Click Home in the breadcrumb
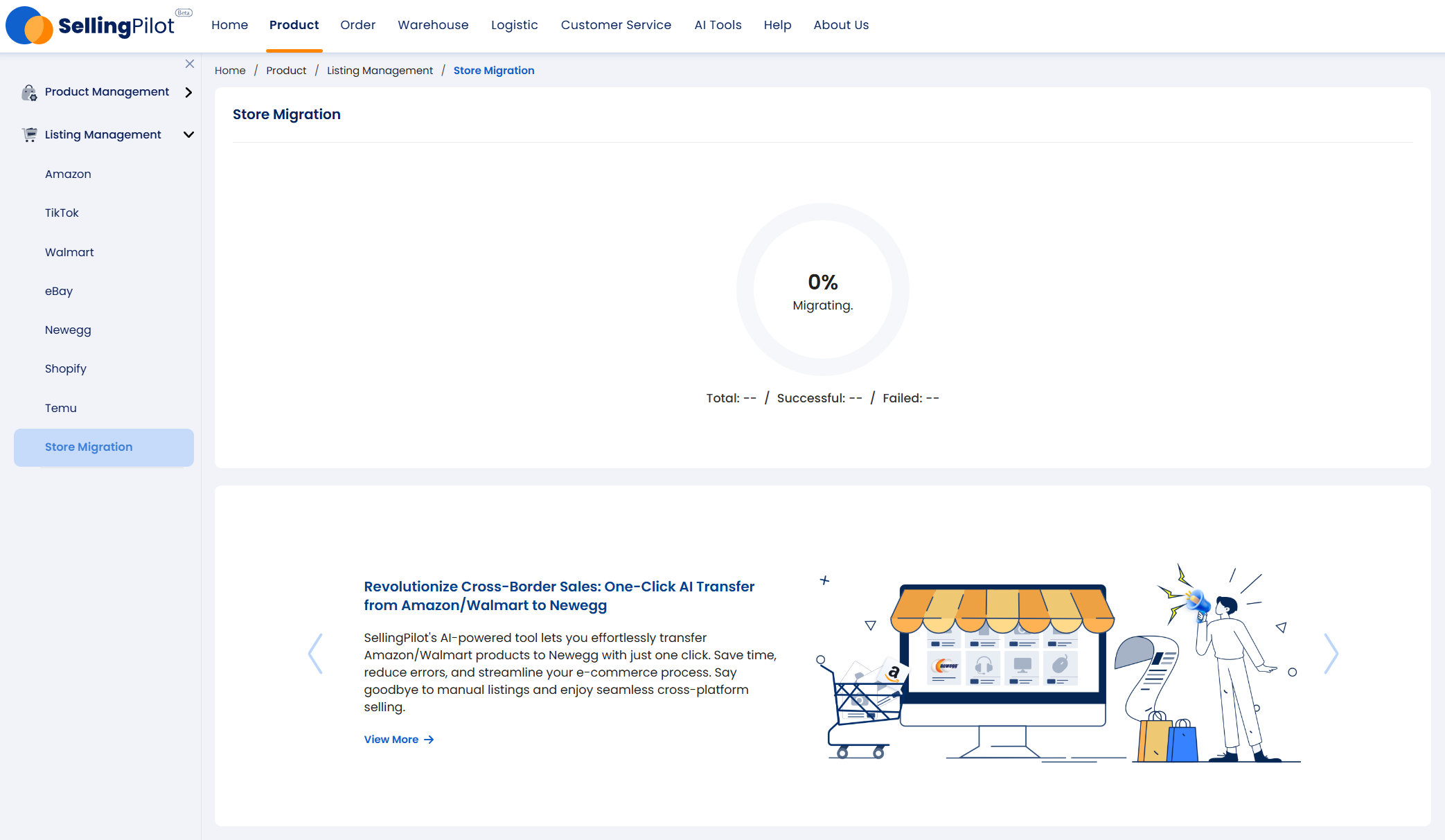The height and width of the screenshot is (840, 1445). tap(230, 71)
